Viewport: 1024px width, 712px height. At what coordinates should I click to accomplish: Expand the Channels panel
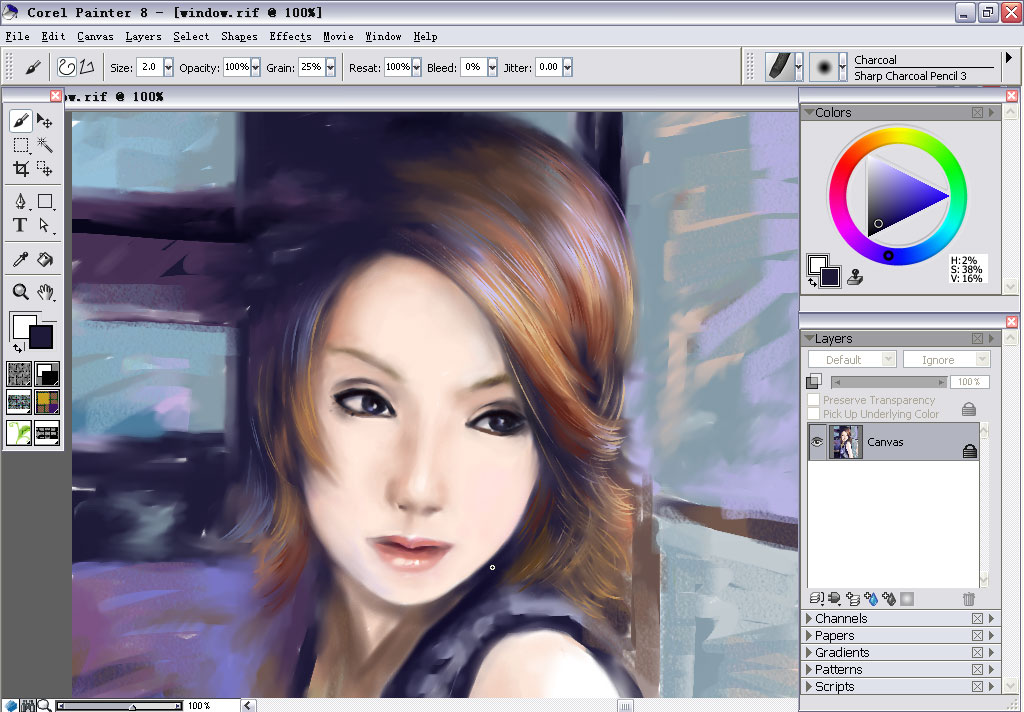click(x=809, y=619)
